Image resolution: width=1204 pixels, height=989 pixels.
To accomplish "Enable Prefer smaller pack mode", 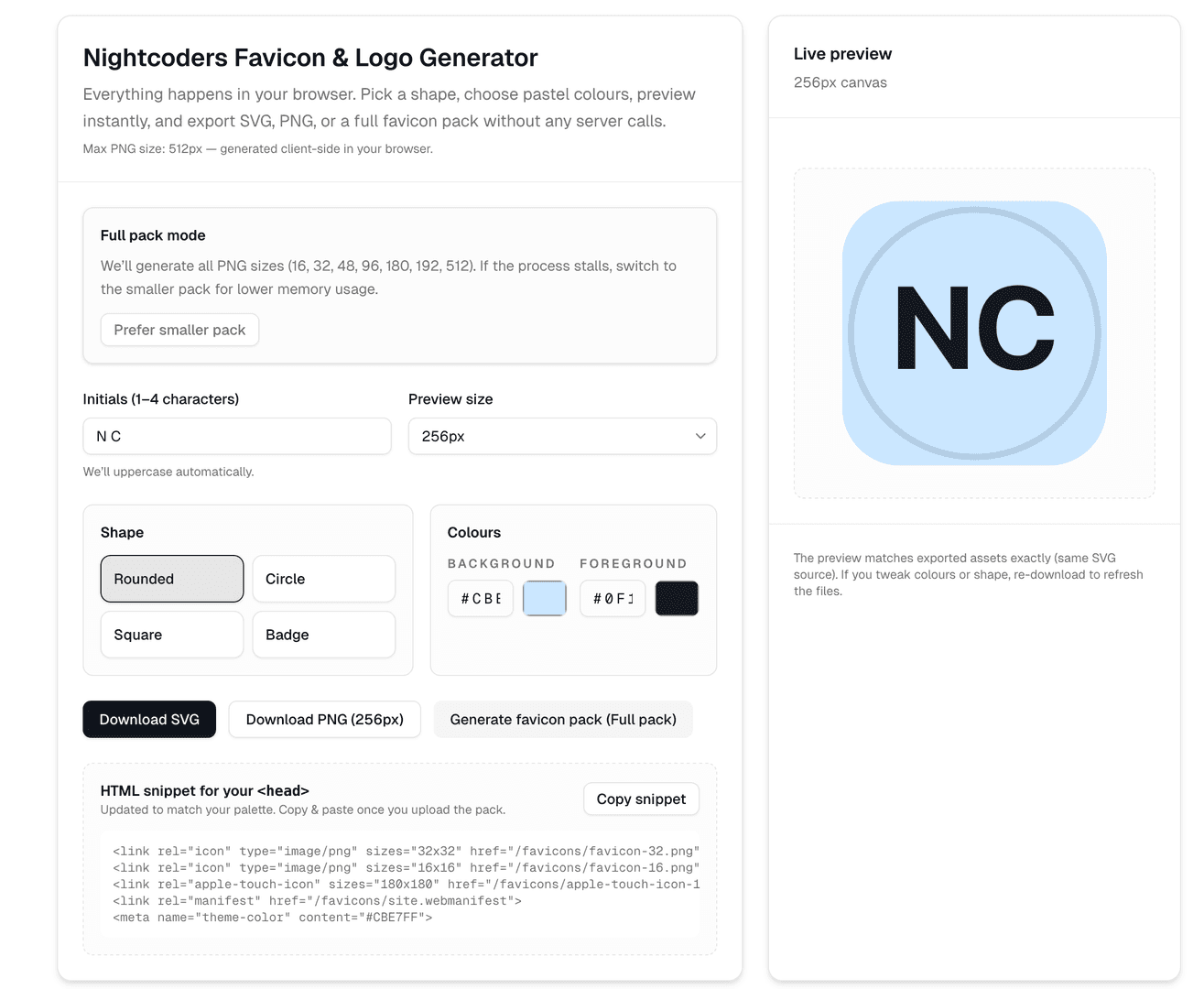I will (179, 330).
